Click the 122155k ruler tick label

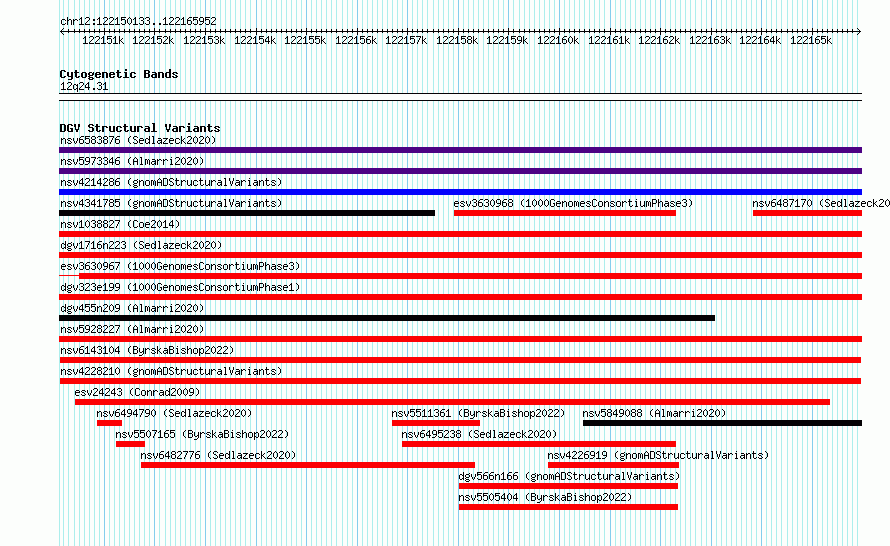305,40
